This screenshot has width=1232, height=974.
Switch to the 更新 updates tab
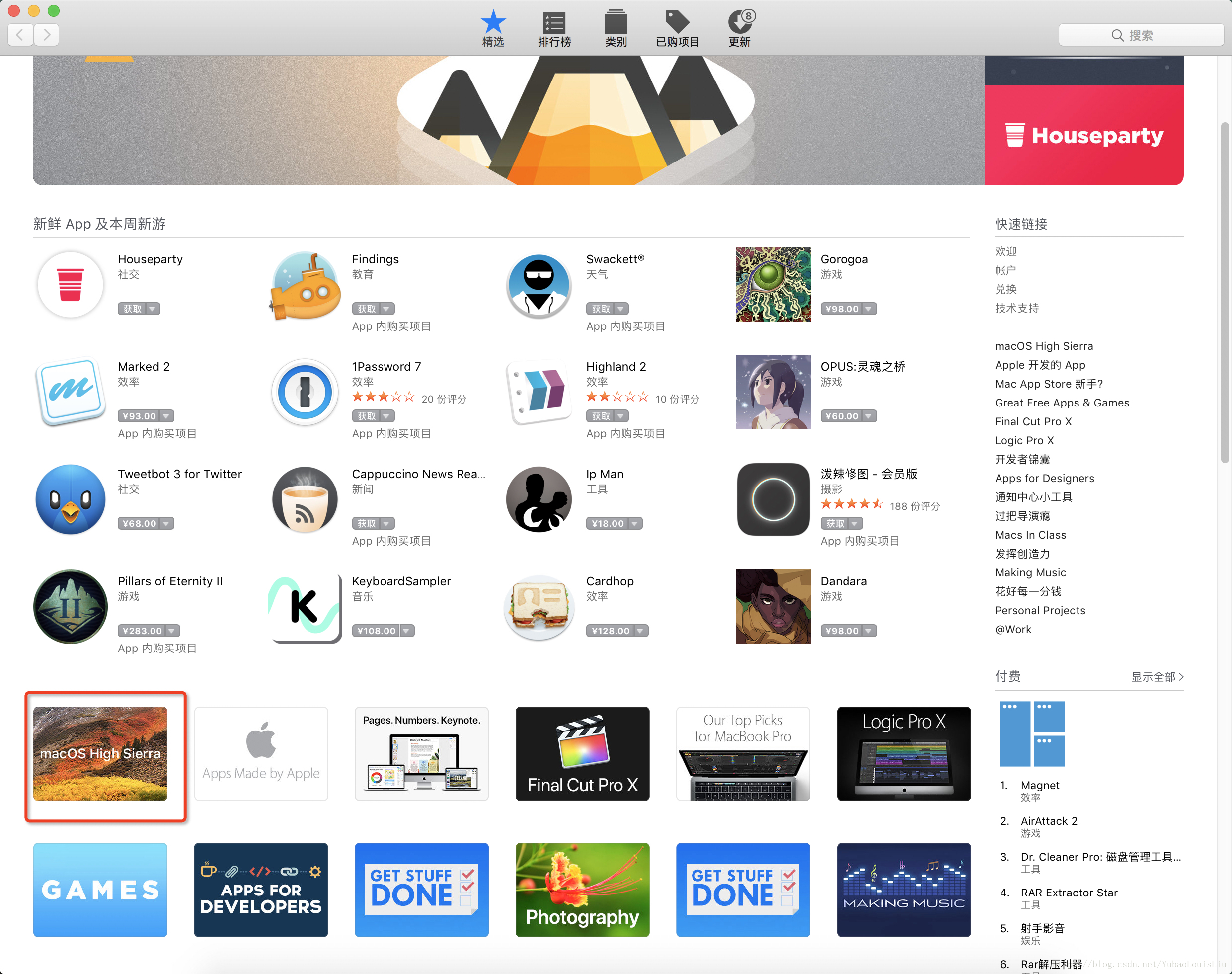click(740, 28)
